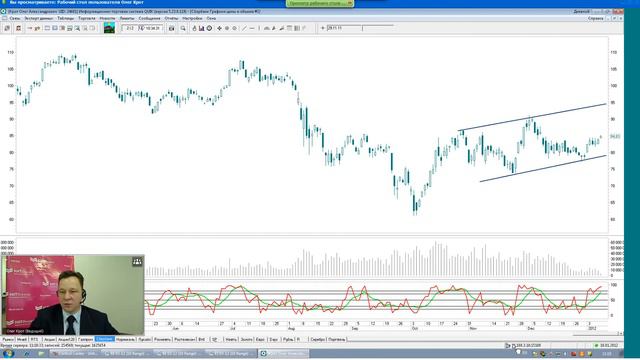The width and height of the screenshot is (640, 360).
Task: Switch to the RTS tab
Action: 35,339
